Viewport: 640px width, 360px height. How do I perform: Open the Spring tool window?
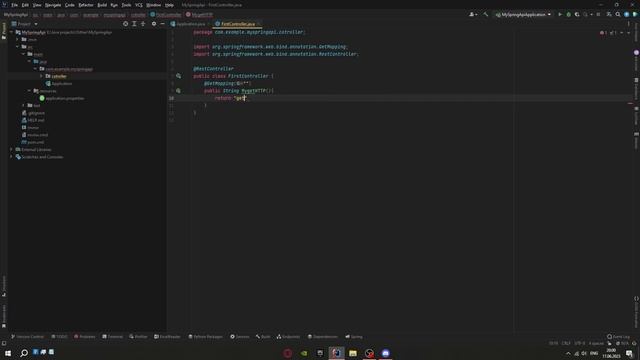pos(354,337)
